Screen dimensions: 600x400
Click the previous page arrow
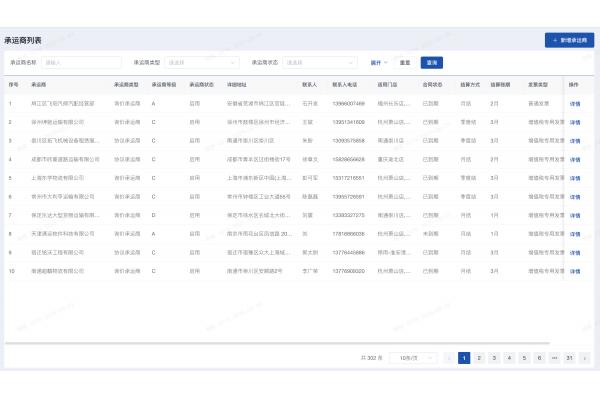pyautogui.click(x=449, y=357)
